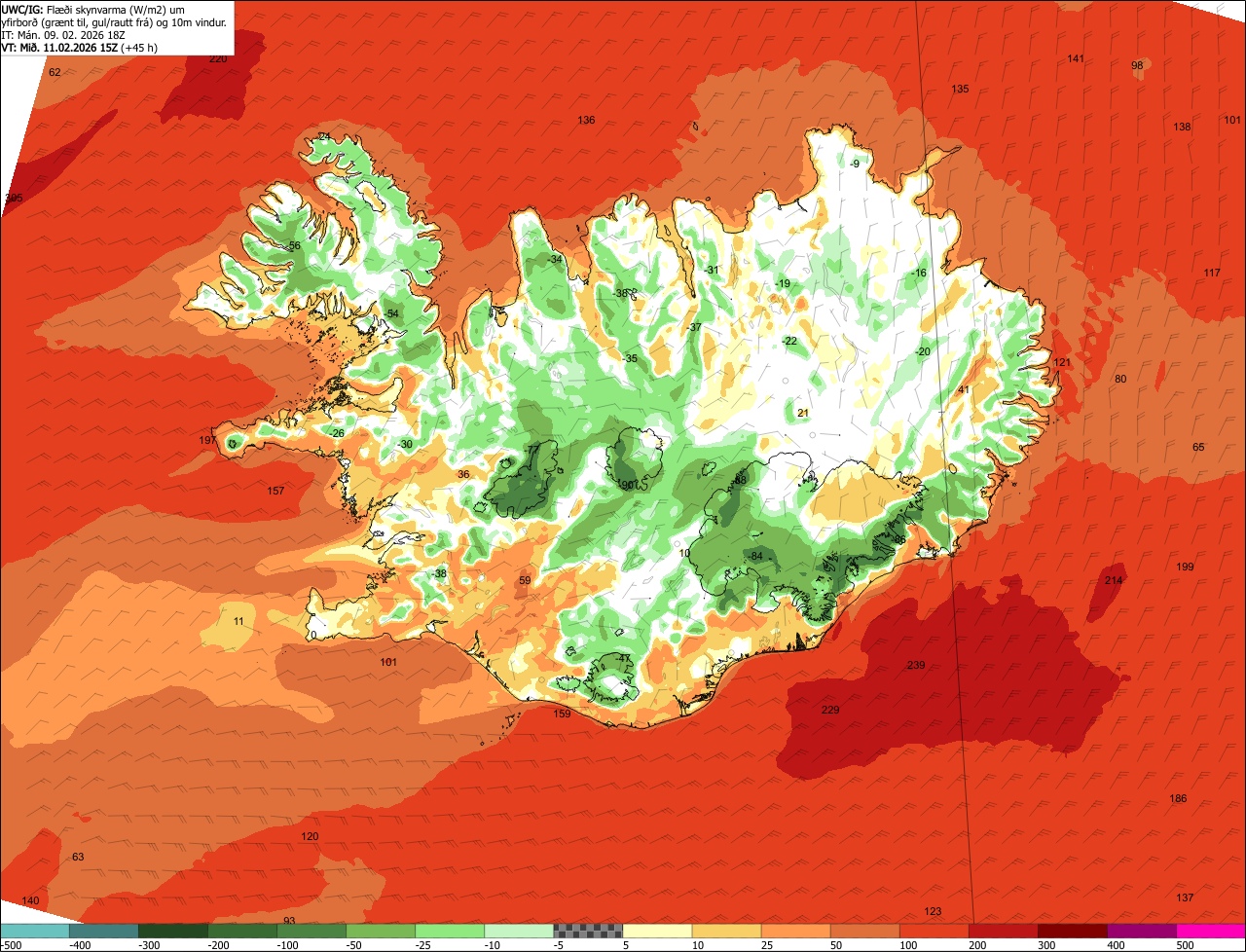Screen dimensions: 1246x952
Task: Click the -25 to -10 light green swatch
Action: [x=450, y=931]
